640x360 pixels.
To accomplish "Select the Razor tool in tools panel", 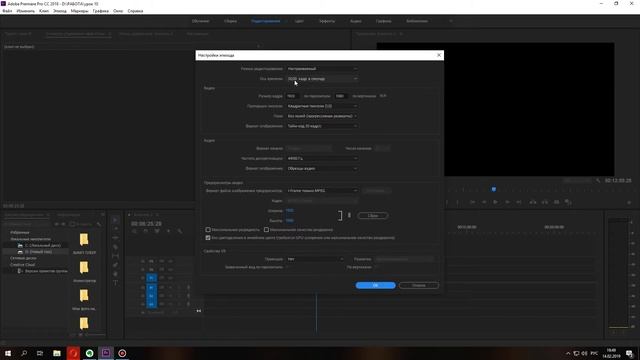I will (x=116, y=247).
